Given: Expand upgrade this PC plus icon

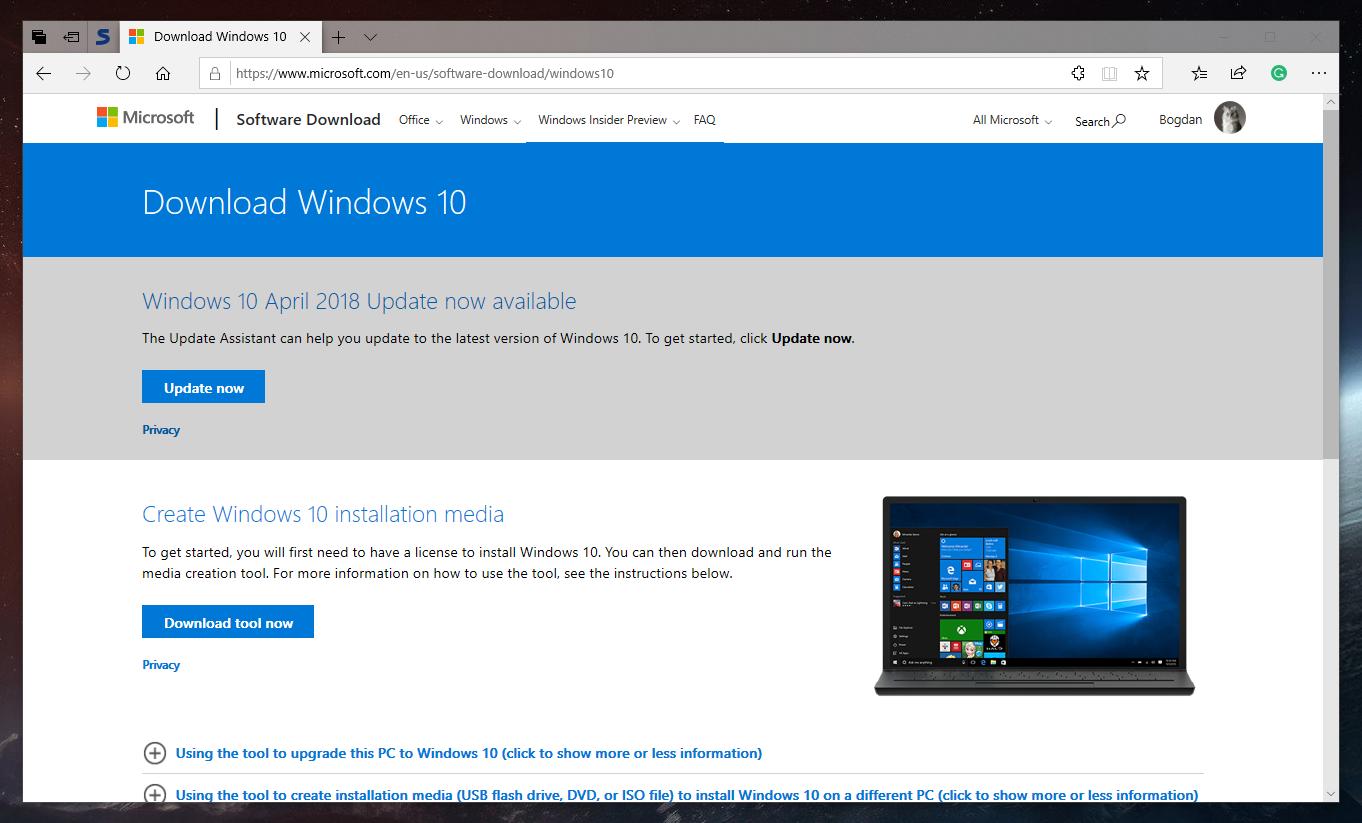Looking at the screenshot, I should point(155,753).
